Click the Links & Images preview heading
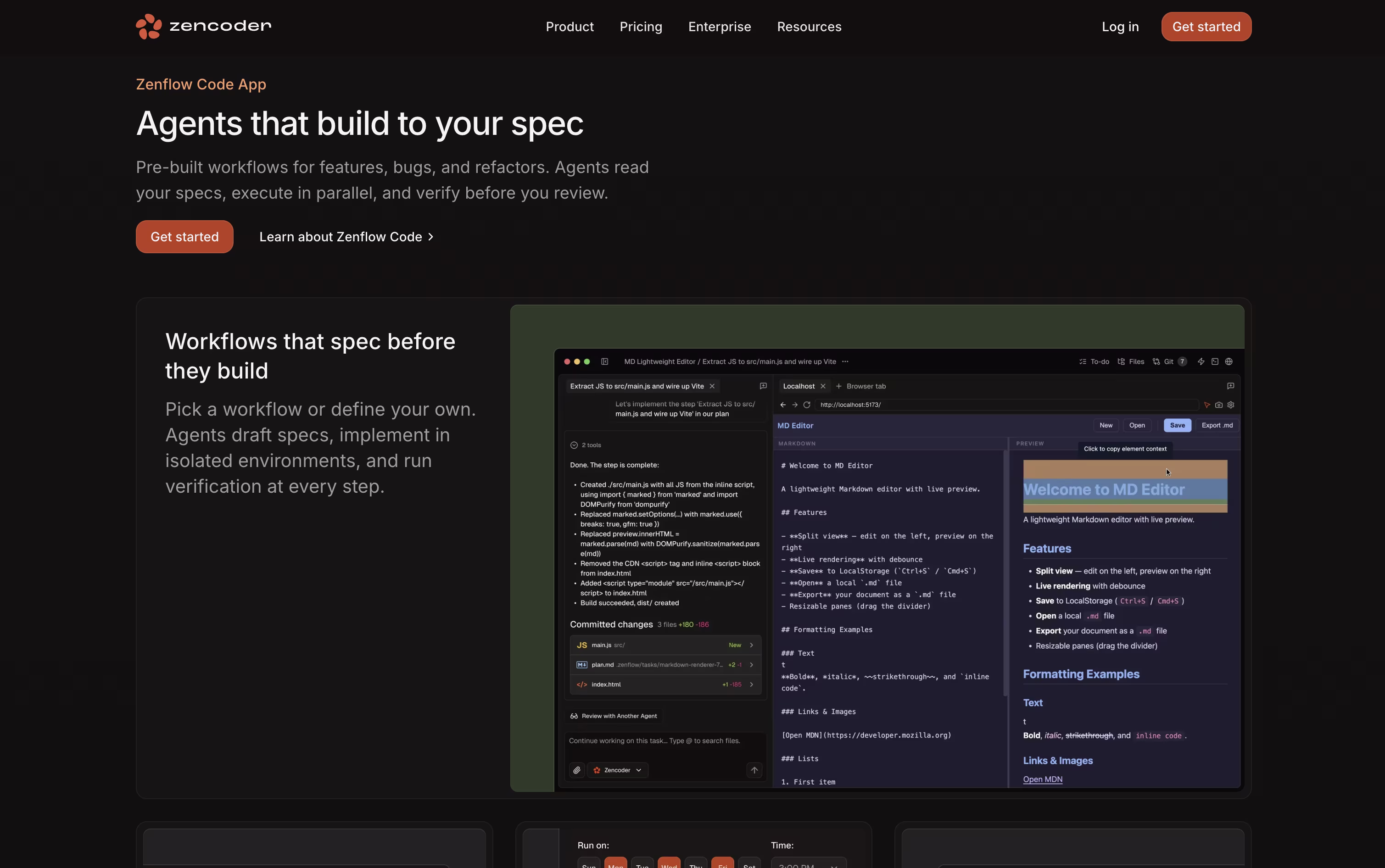This screenshot has height=868, width=1385. [x=1058, y=761]
